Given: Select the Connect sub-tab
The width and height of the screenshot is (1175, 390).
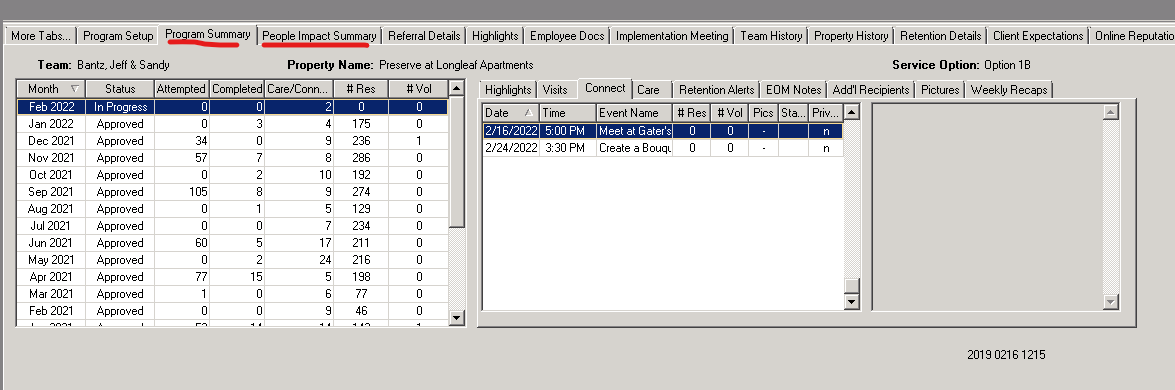Looking at the screenshot, I should [x=605, y=88].
